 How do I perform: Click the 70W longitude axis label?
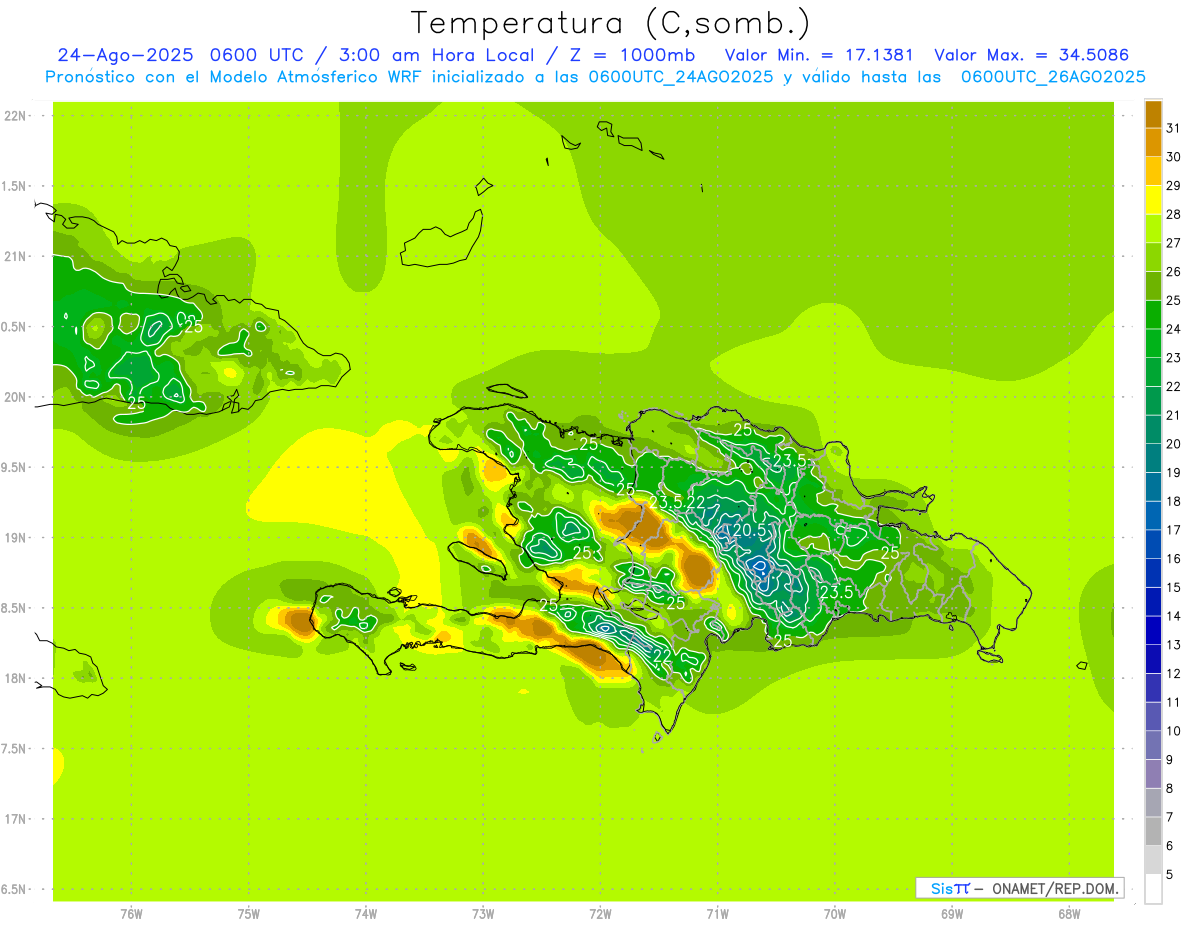835,914
